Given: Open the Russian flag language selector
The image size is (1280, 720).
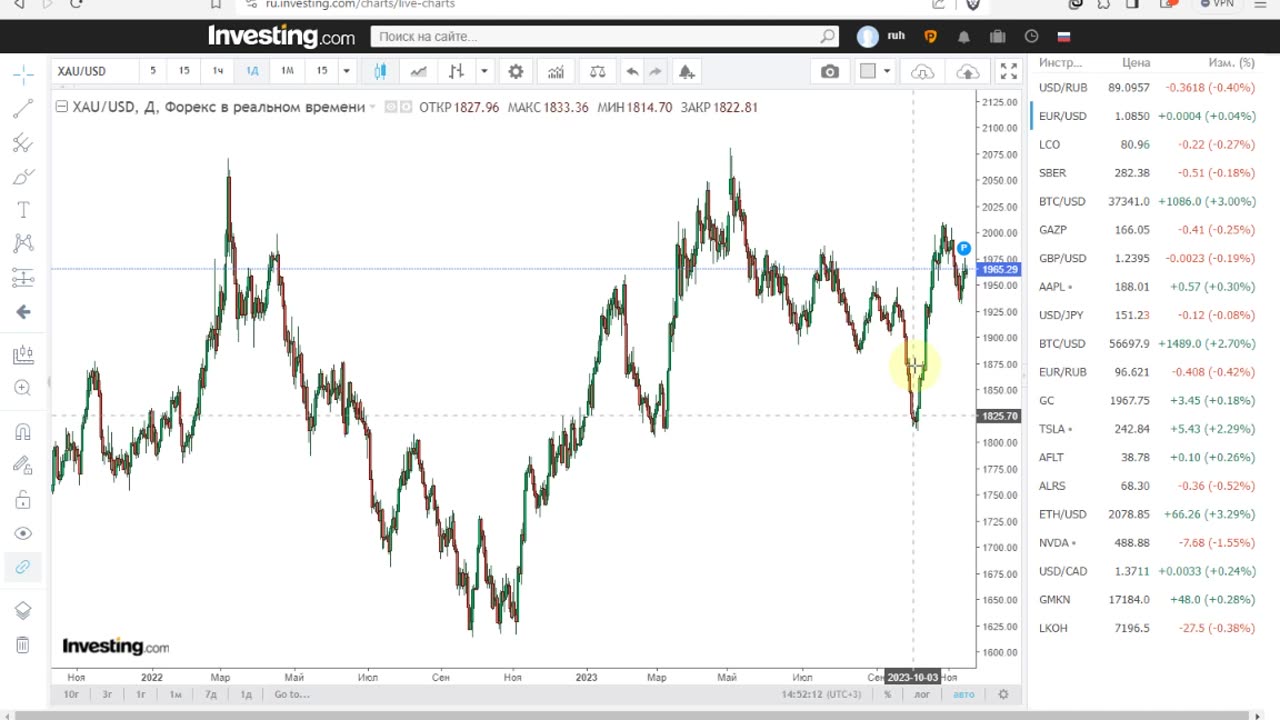Looking at the screenshot, I should [1064, 36].
